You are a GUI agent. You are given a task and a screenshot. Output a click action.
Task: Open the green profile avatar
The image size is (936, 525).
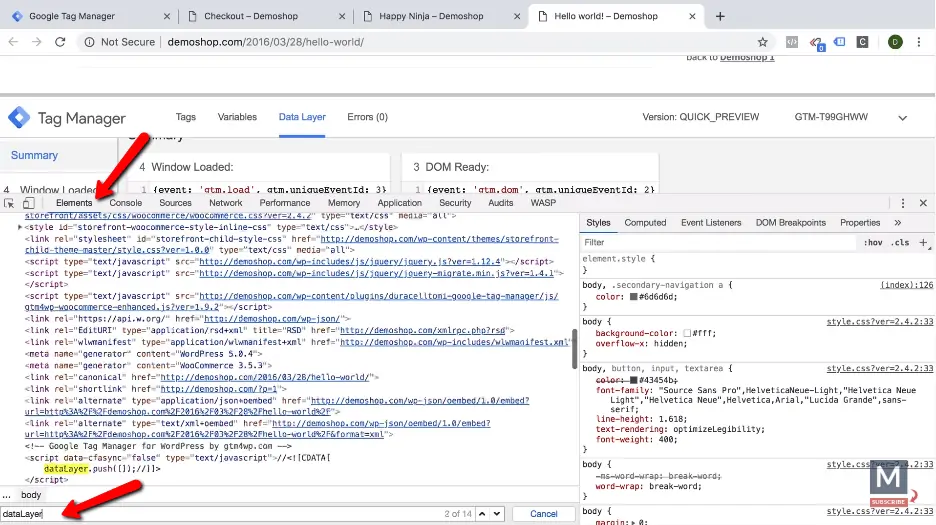[895, 42]
